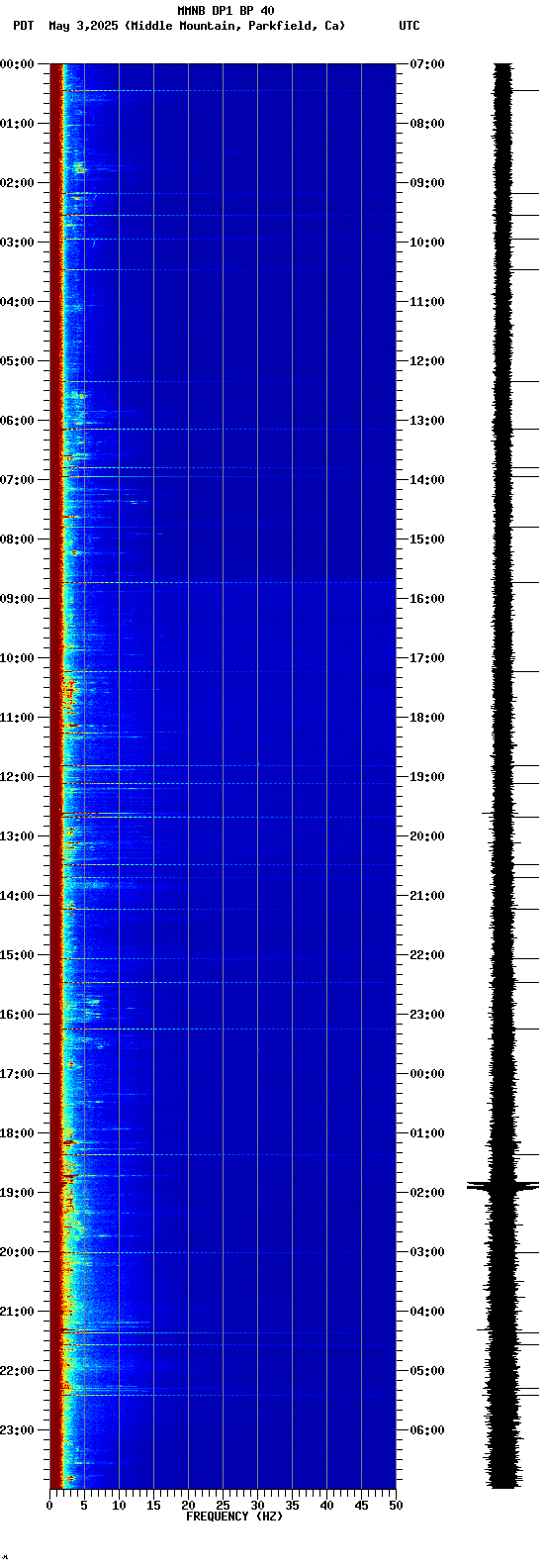Click the UTC axis label "17:00"
This screenshot has width=546, height=1568.
tap(426, 658)
